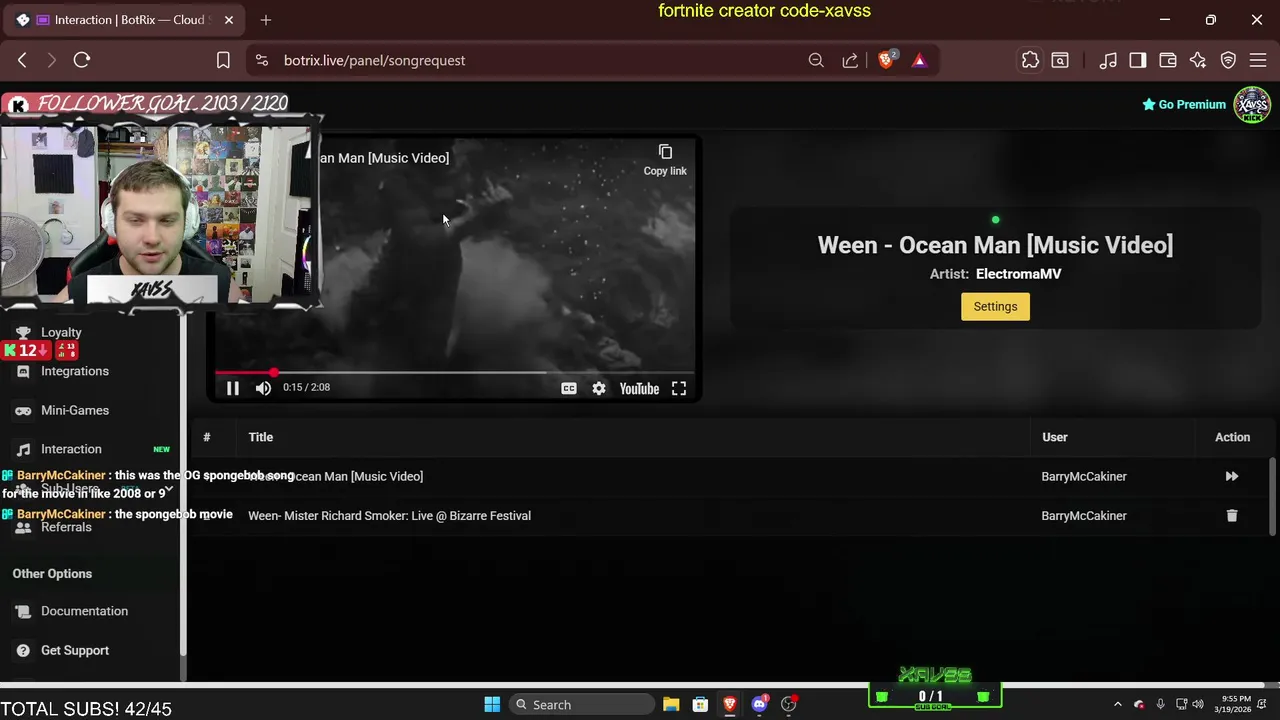Click the Loyalty trophy icon
The width and height of the screenshot is (1280, 720).
22,332
